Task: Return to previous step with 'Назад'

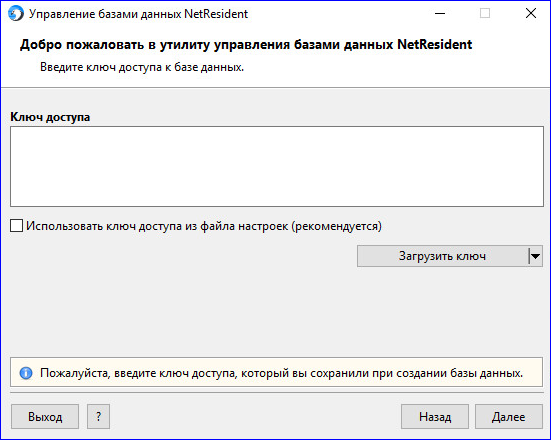Action: [435, 416]
